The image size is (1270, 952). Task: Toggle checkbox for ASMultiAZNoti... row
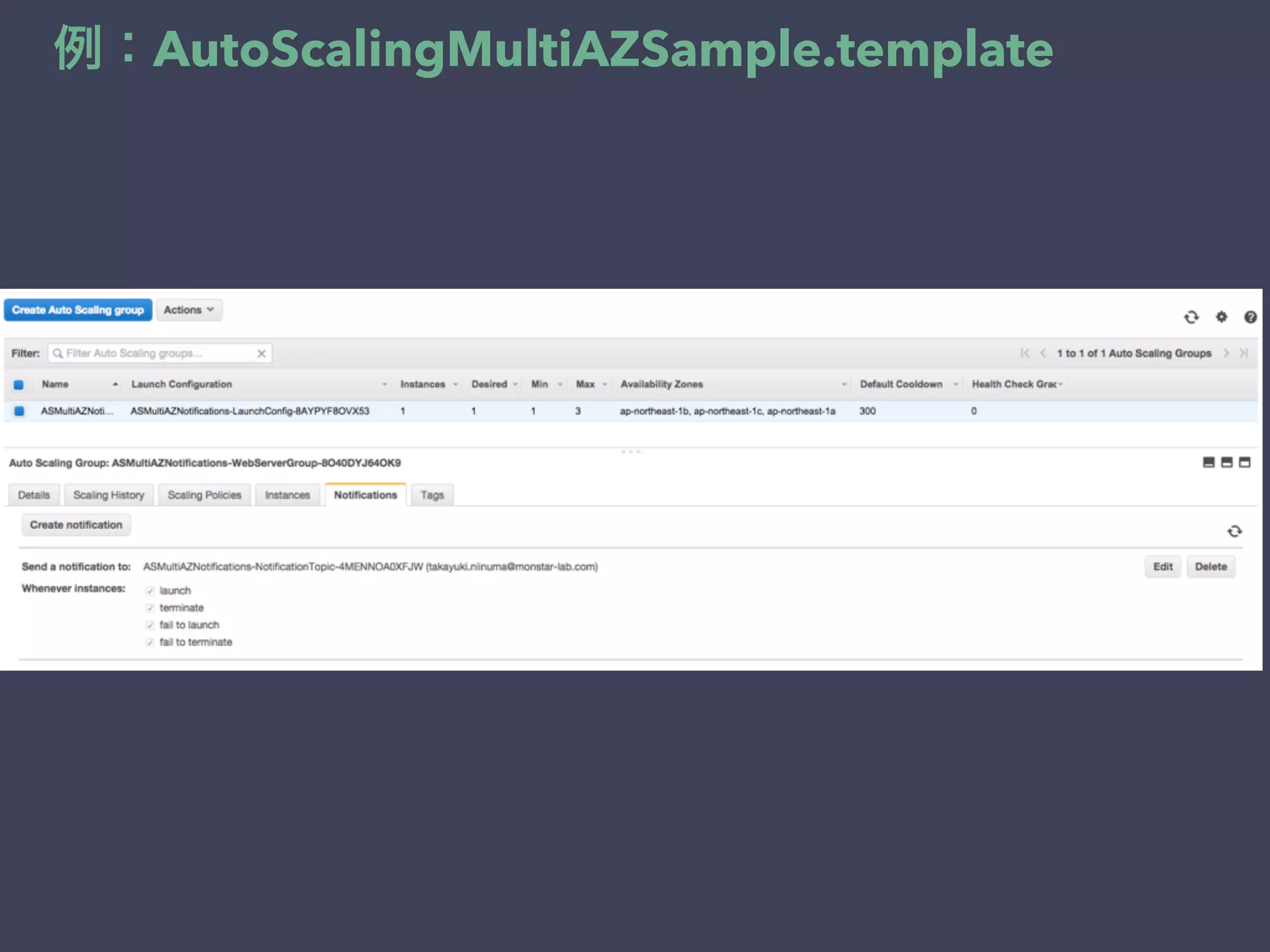pyautogui.click(x=19, y=411)
